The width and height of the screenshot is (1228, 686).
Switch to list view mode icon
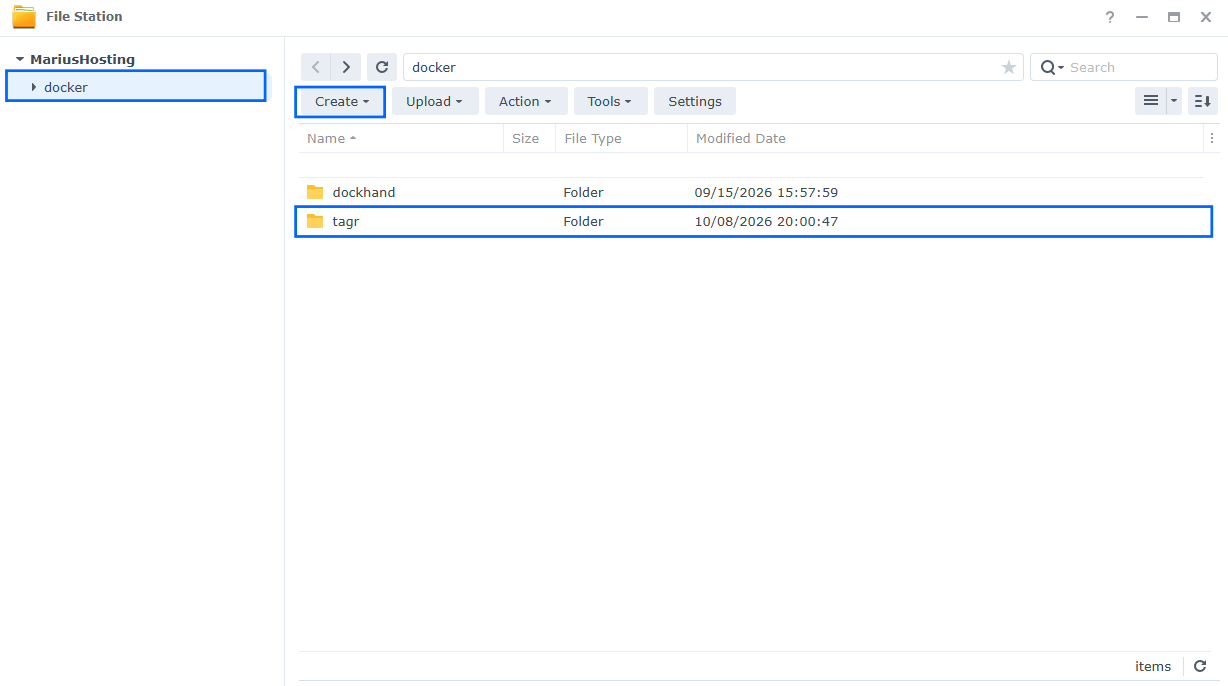coord(1151,101)
